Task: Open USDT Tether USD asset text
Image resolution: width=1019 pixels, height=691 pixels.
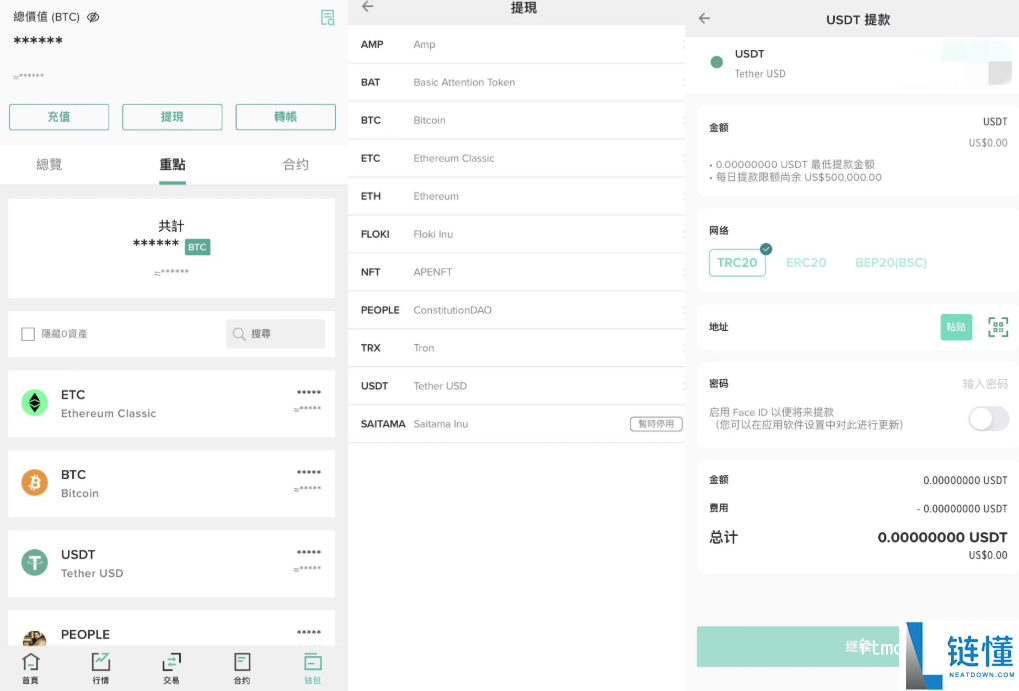Action: pos(92,564)
